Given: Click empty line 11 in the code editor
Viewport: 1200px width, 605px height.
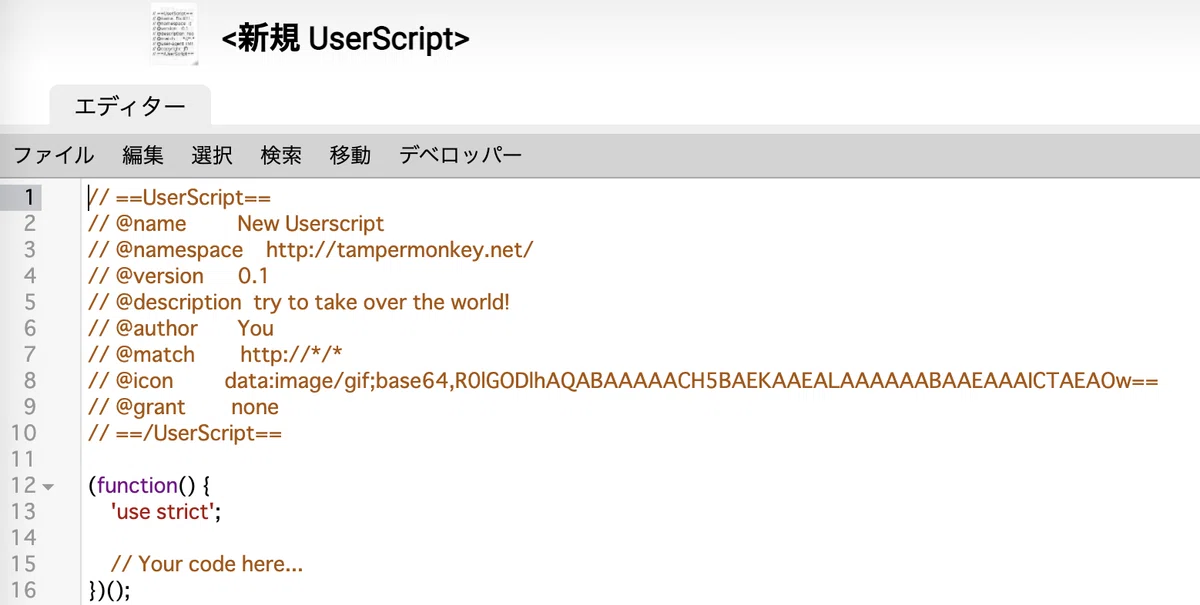Looking at the screenshot, I should [x=640, y=459].
